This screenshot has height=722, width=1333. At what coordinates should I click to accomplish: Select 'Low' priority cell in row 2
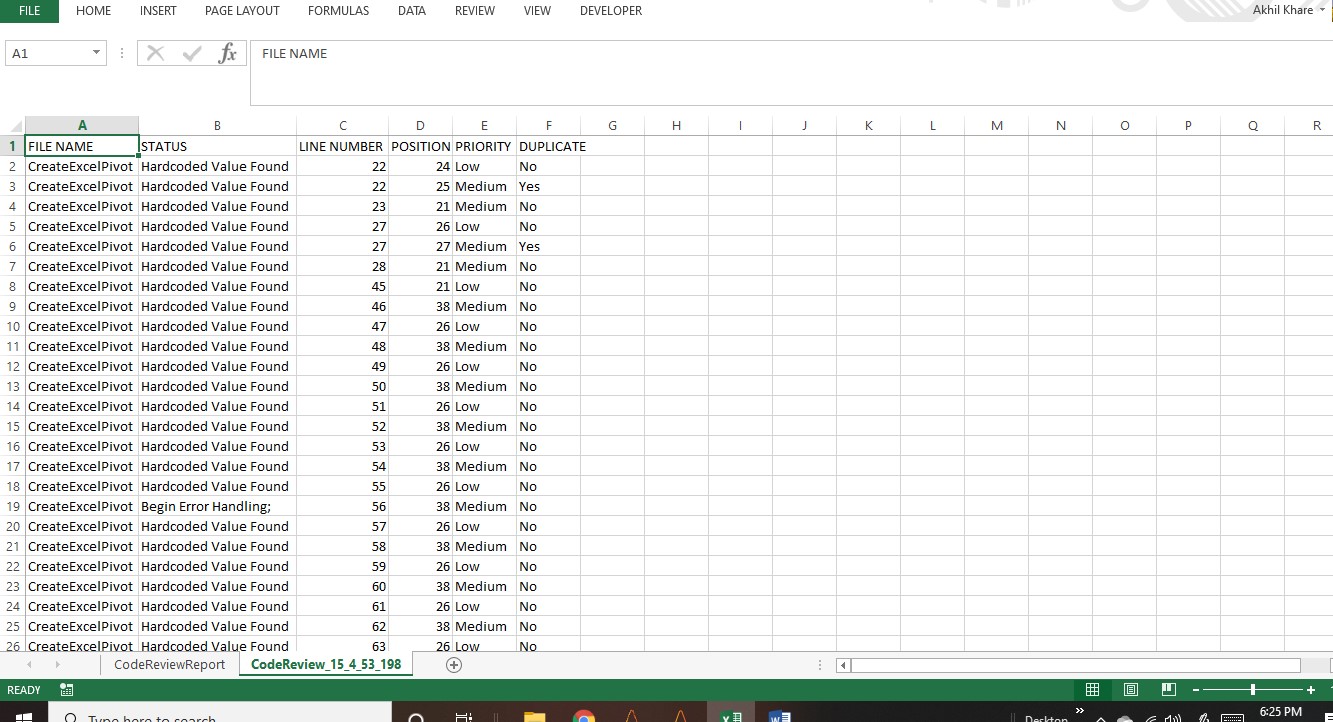[x=484, y=166]
